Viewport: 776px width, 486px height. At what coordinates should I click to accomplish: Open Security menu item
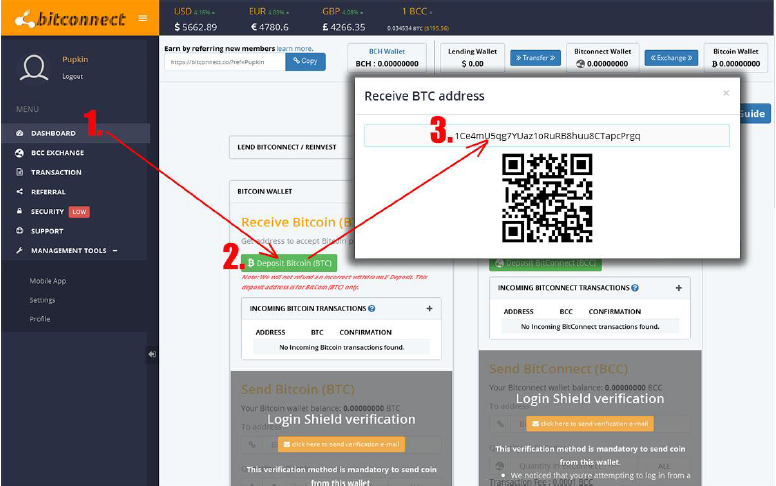[48, 211]
